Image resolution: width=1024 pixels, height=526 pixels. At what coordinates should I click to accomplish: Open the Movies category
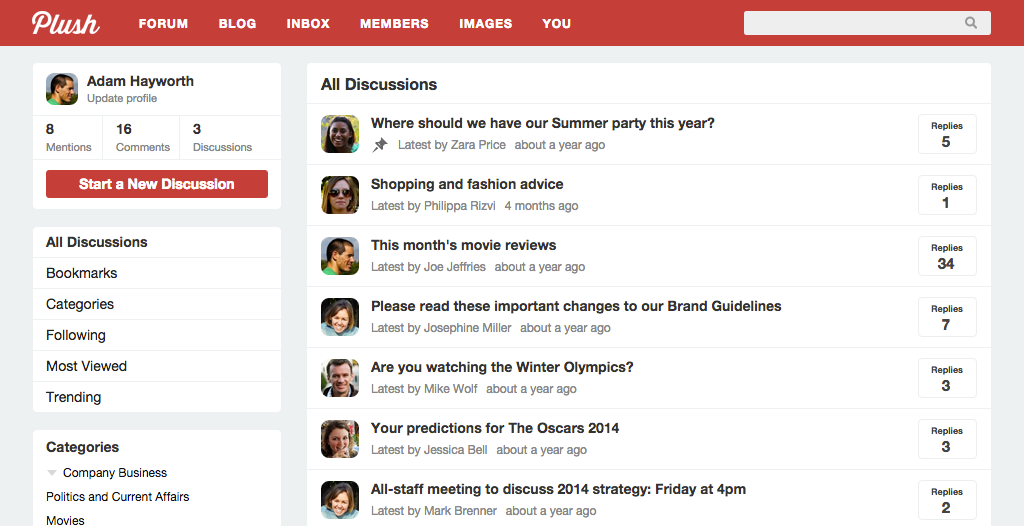pyautogui.click(x=65, y=520)
